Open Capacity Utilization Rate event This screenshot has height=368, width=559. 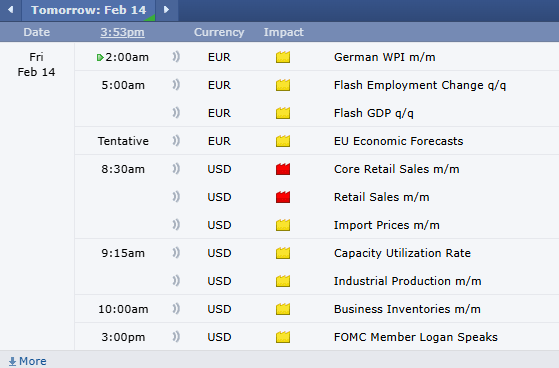point(402,253)
